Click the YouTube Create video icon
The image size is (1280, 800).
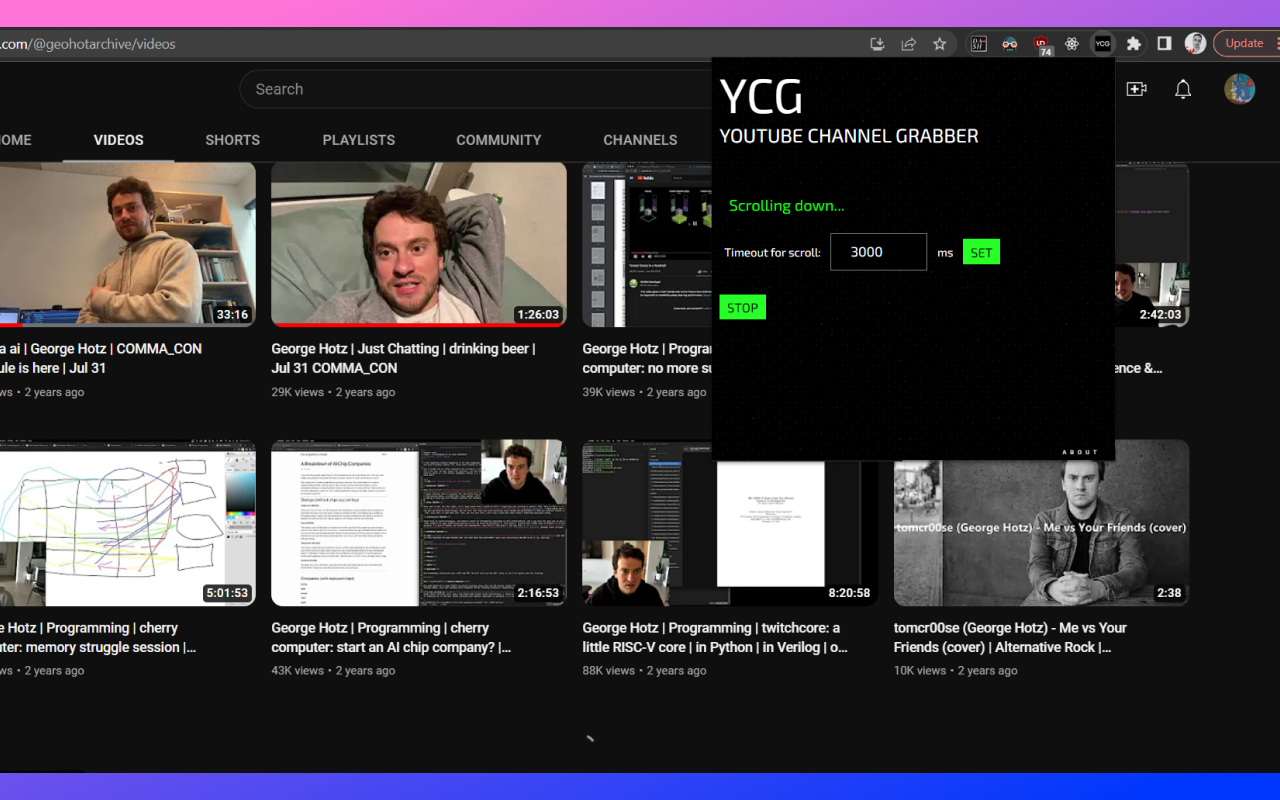tap(1136, 89)
